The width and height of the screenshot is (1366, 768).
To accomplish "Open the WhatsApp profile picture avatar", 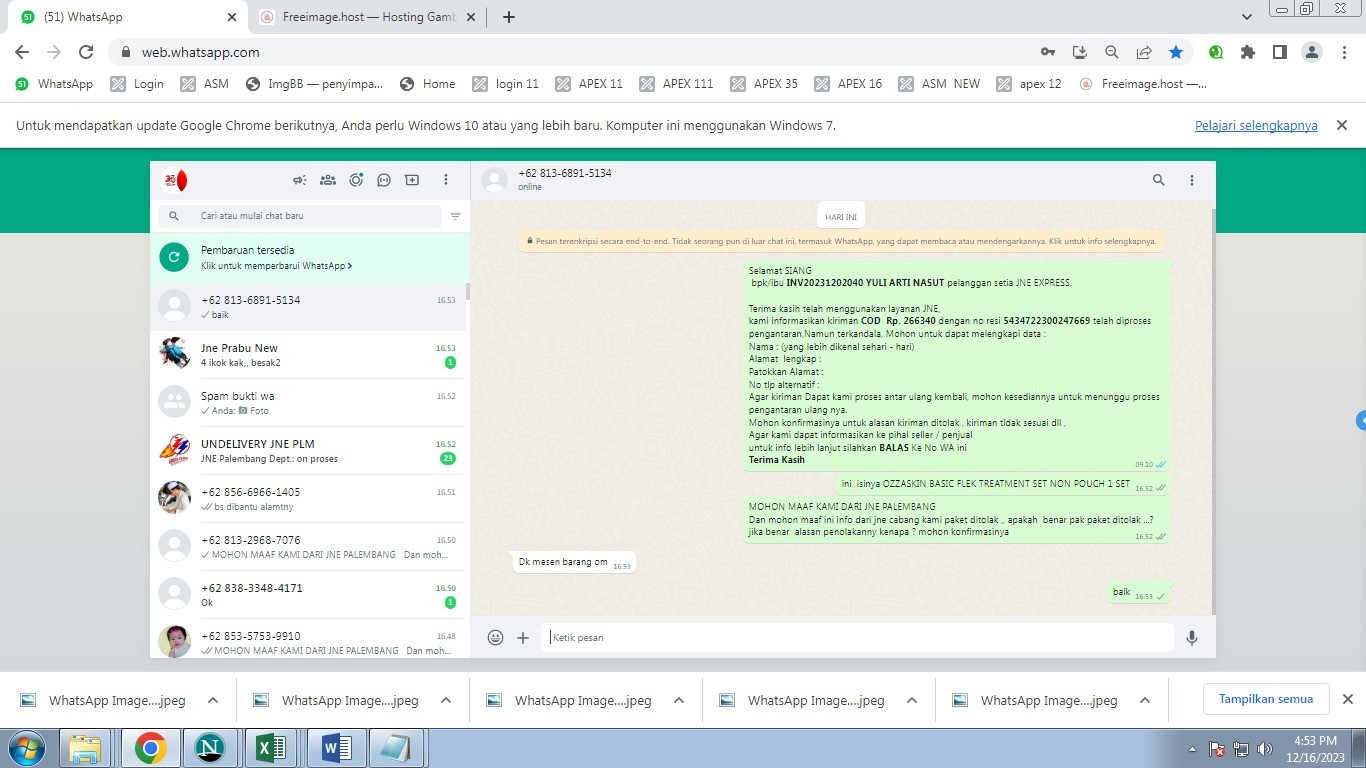I will pos(175,180).
